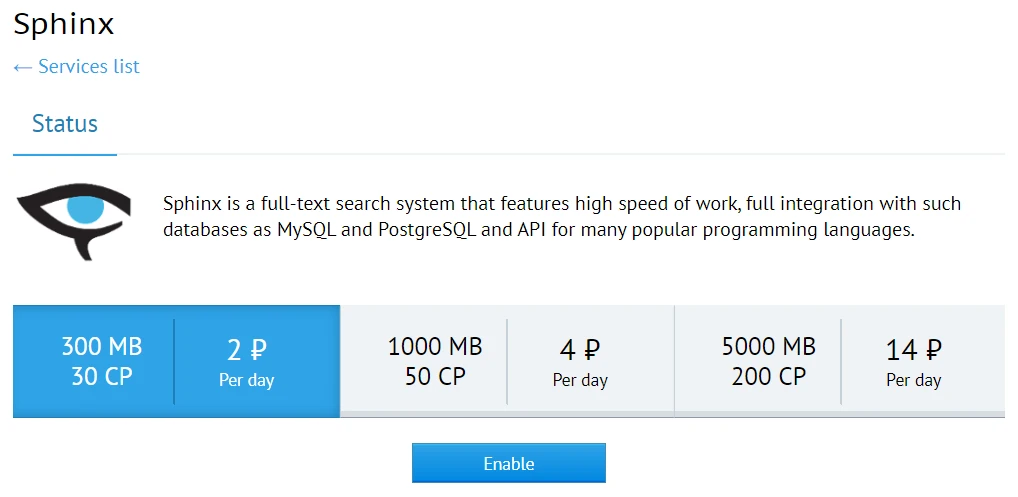This screenshot has width=1018, height=497.
Task: Select the 300 MB 30 CP plan
Action: pyautogui.click(x=102, y=361)
